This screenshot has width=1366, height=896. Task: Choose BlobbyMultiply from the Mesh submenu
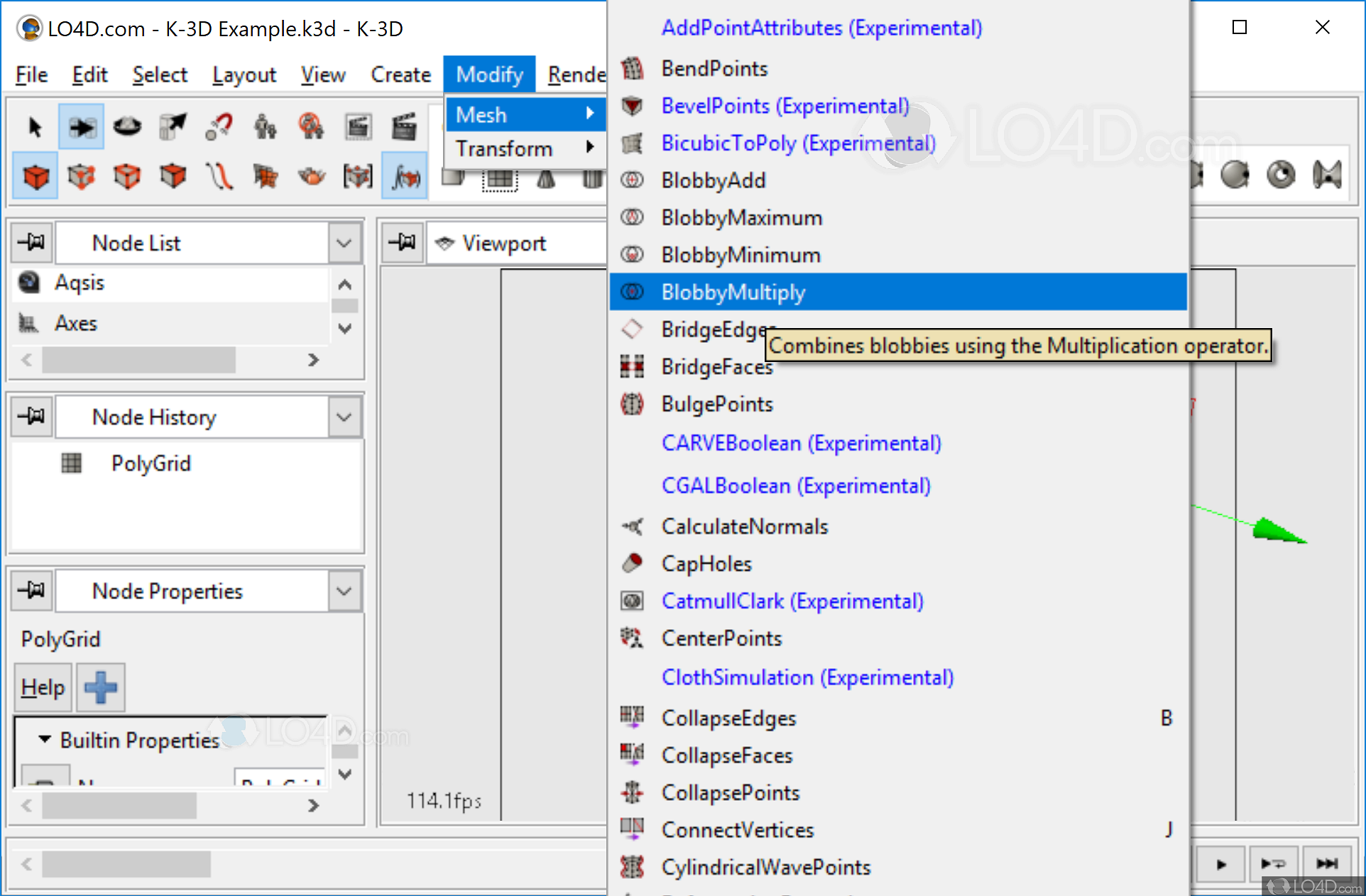(733, 292)
